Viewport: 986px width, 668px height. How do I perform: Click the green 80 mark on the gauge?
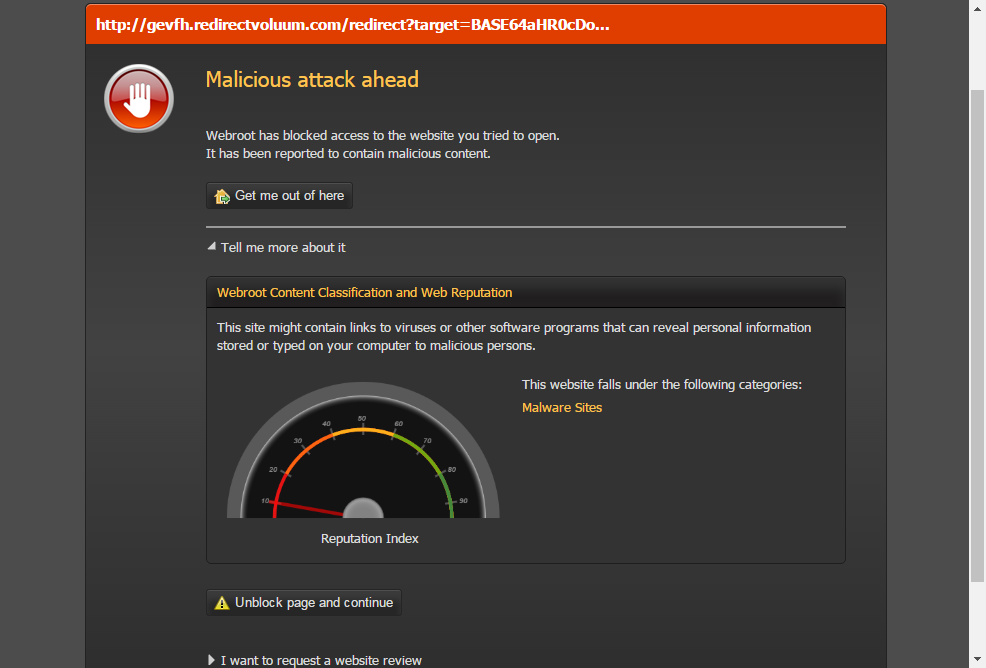point(451,470)
